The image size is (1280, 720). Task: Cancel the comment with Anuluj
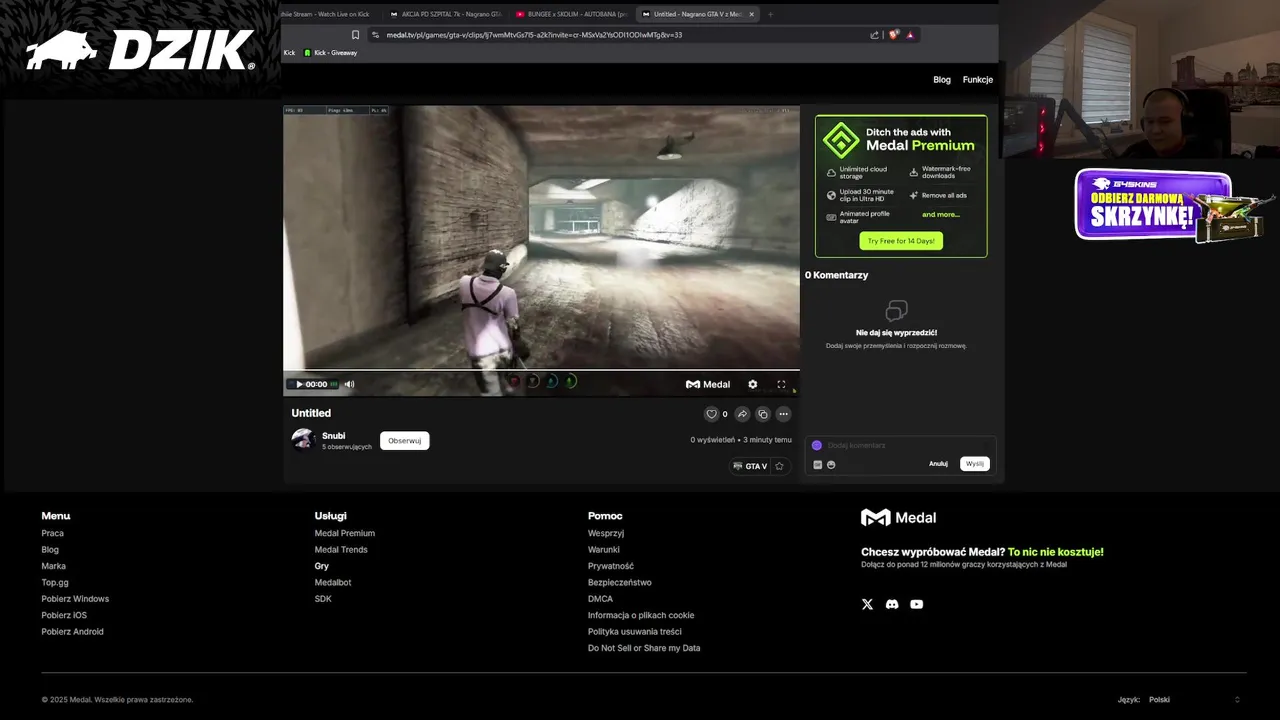tap(938, 464)
